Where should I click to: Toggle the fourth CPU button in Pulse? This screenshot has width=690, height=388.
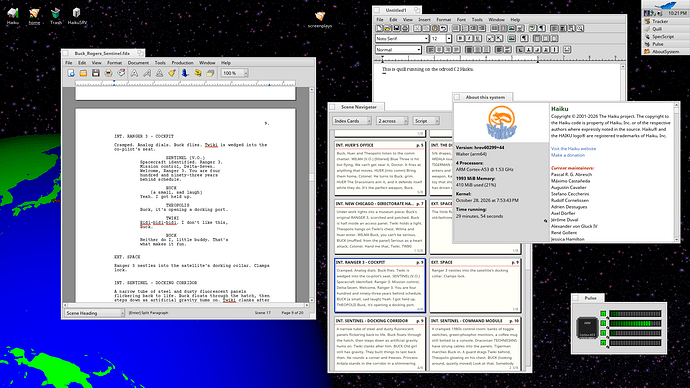603,343
